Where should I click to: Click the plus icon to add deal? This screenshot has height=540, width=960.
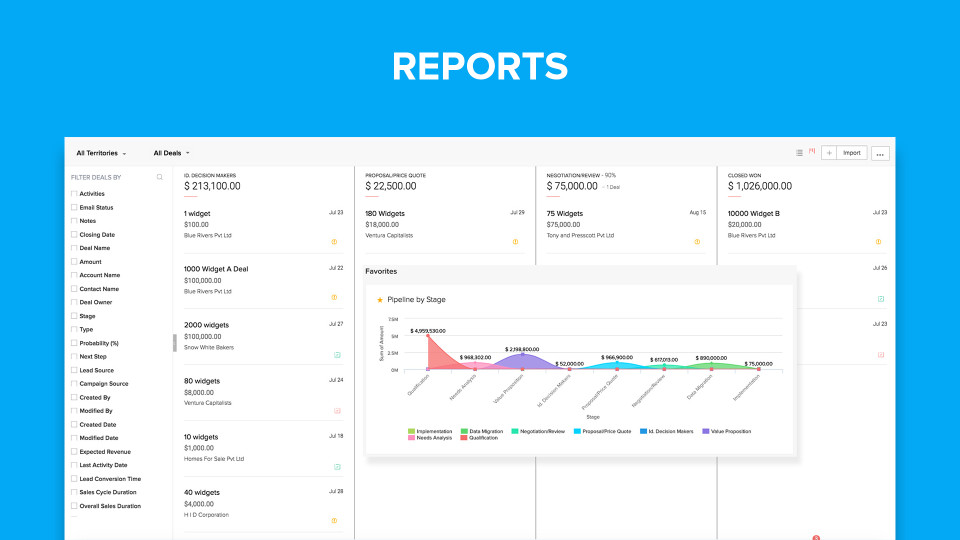click(829, 153)
